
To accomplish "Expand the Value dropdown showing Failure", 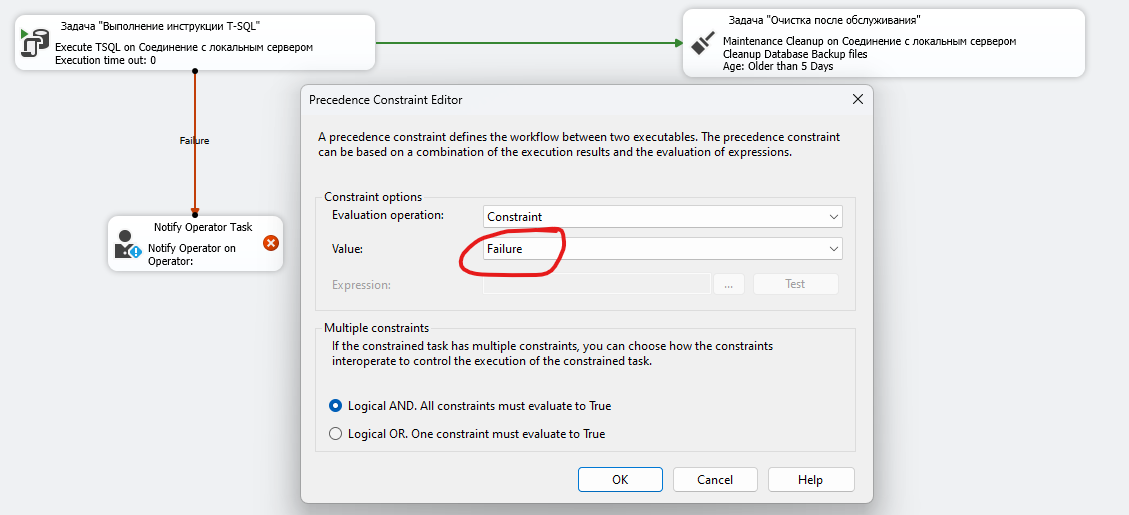I will (x=662, y=249).
